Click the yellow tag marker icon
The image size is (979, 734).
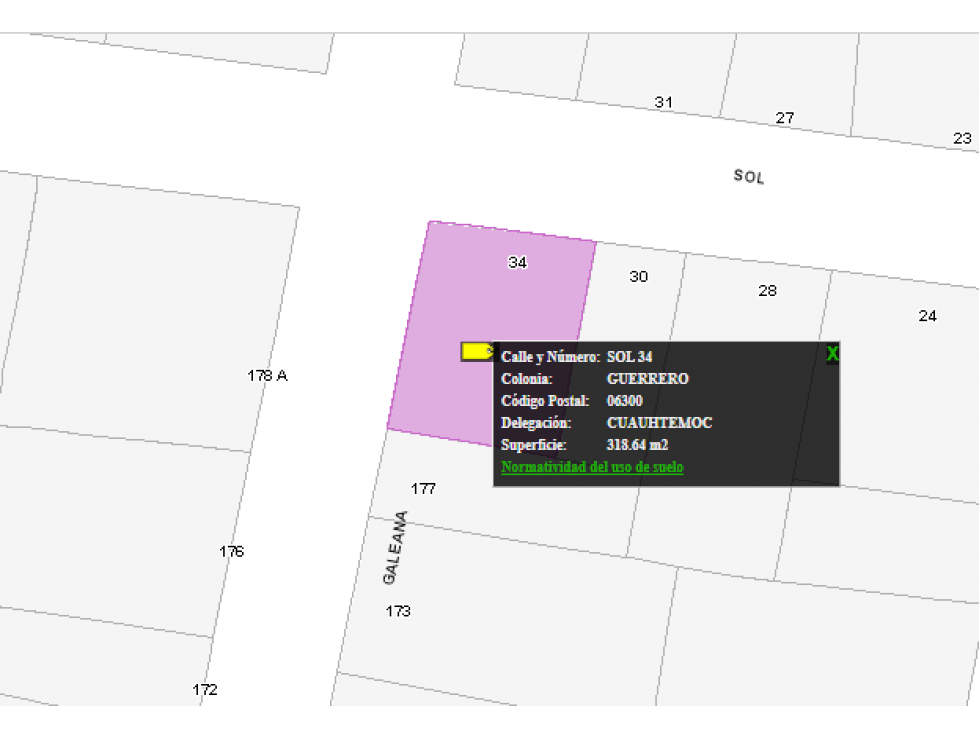coord(477,351)
